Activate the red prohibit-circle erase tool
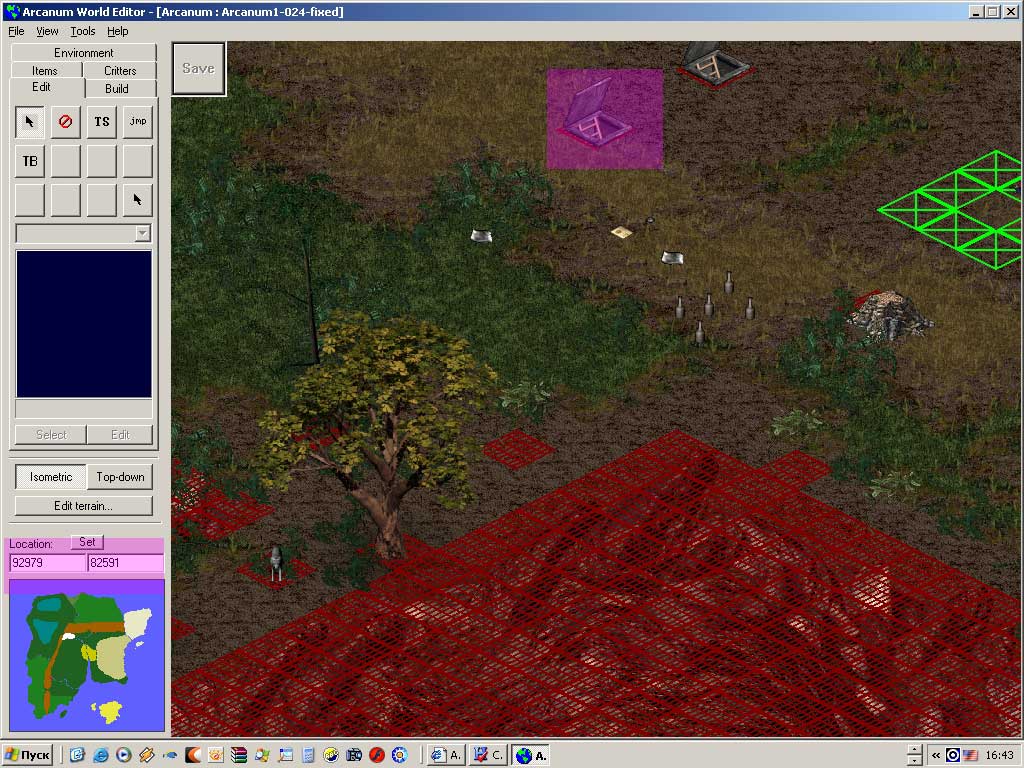 pos(66,122)
